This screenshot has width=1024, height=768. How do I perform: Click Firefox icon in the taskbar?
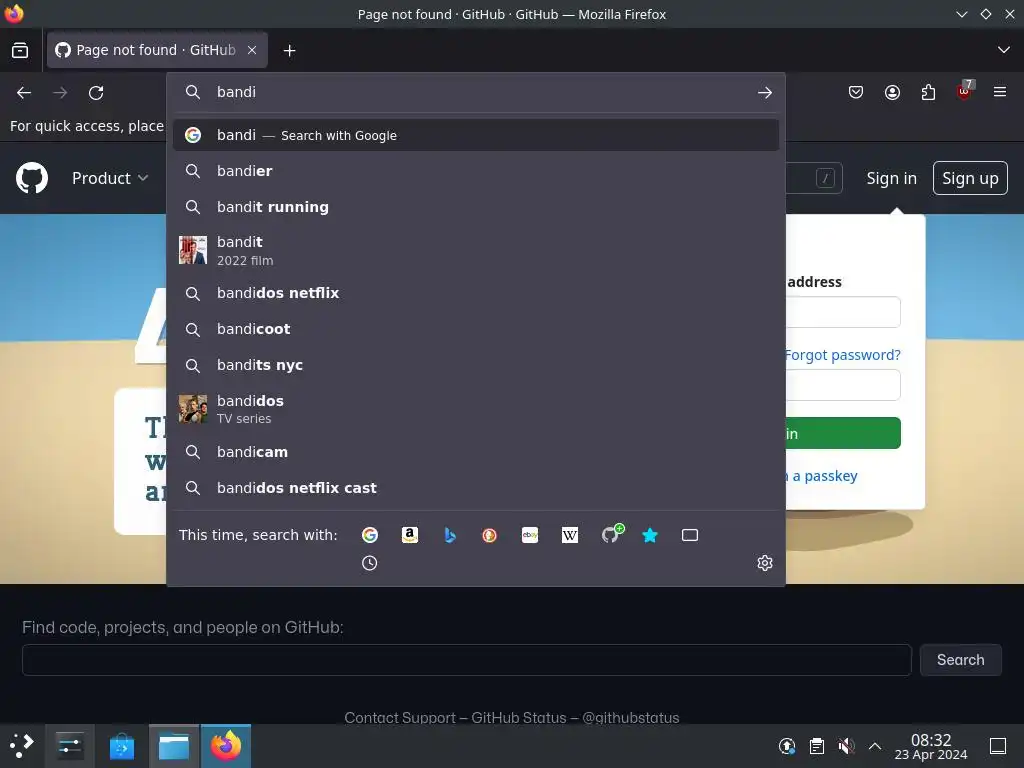pyautogui.click(x=226, y=746)
